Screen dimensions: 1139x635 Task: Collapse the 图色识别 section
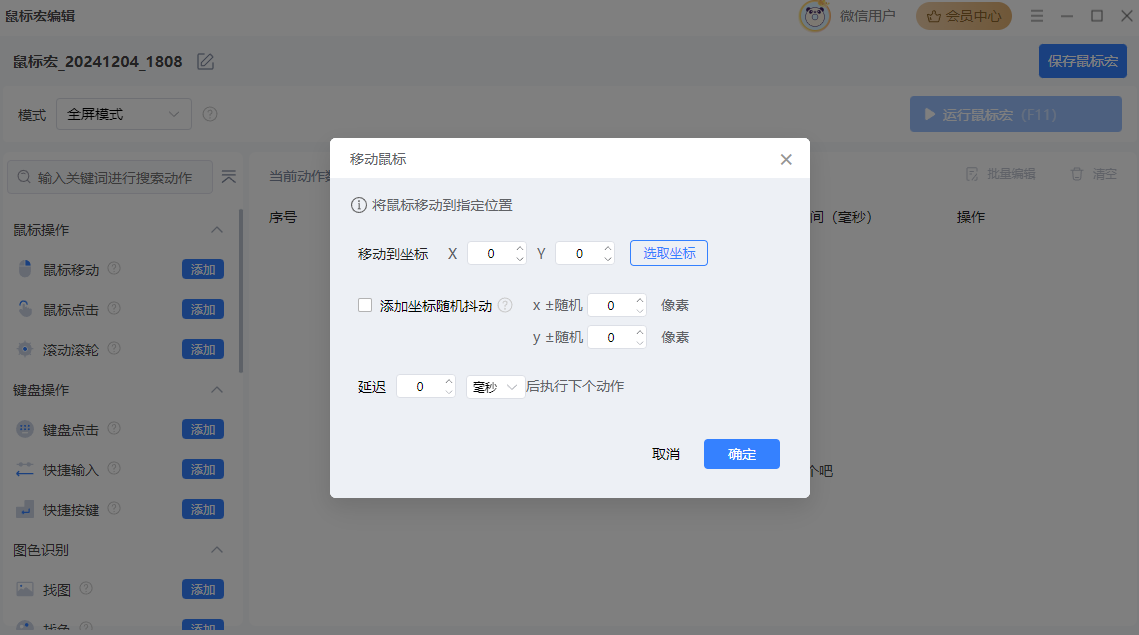[216, 549]
